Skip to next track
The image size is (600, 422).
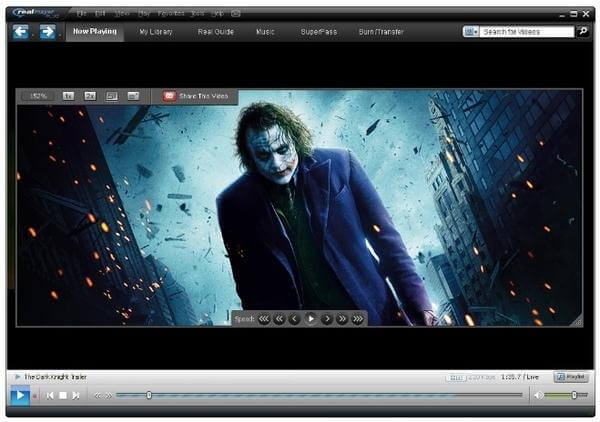pyautogui.click(x=76, y=396)
